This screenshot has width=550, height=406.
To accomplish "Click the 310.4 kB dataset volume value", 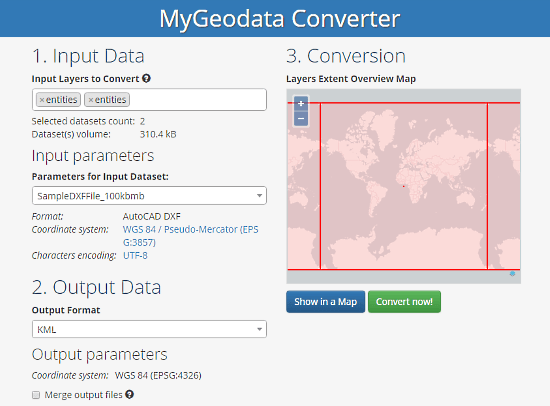I will point(158,134).
